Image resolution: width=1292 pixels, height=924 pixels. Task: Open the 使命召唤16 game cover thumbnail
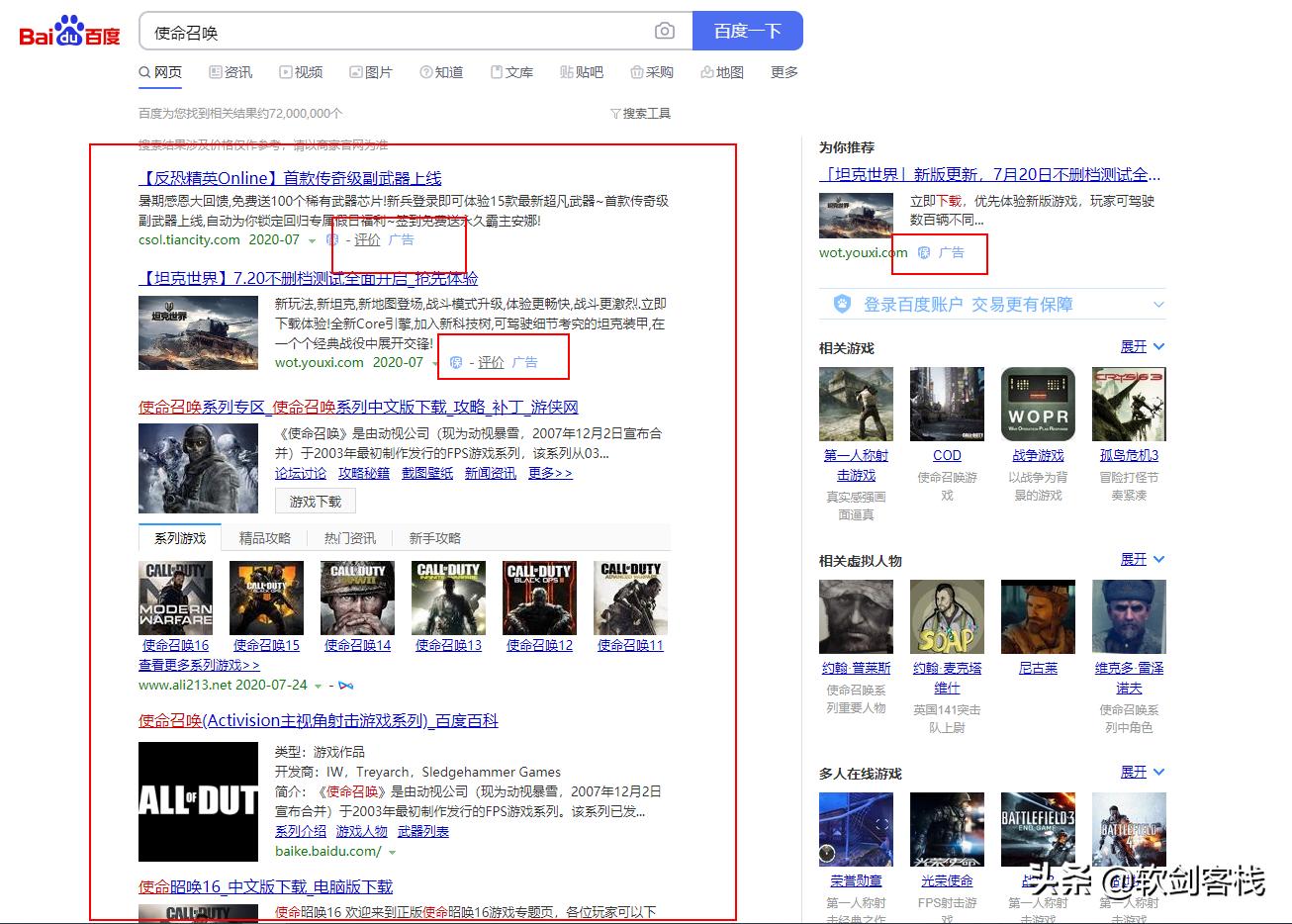click(x=175, y=598)
